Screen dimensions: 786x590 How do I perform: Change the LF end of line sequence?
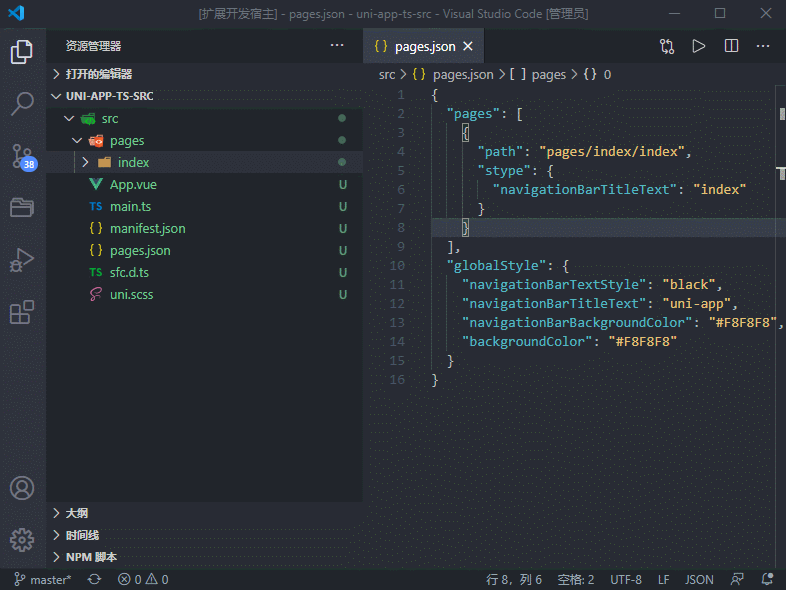[663, 579]
